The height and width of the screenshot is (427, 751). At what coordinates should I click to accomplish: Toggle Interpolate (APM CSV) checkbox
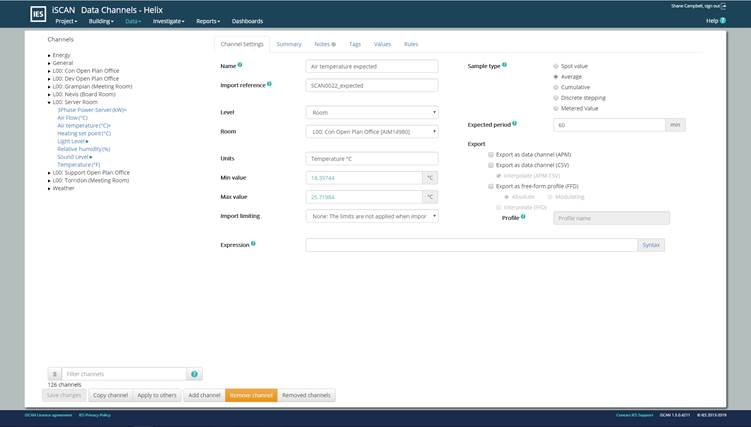[x=499, y=176]
